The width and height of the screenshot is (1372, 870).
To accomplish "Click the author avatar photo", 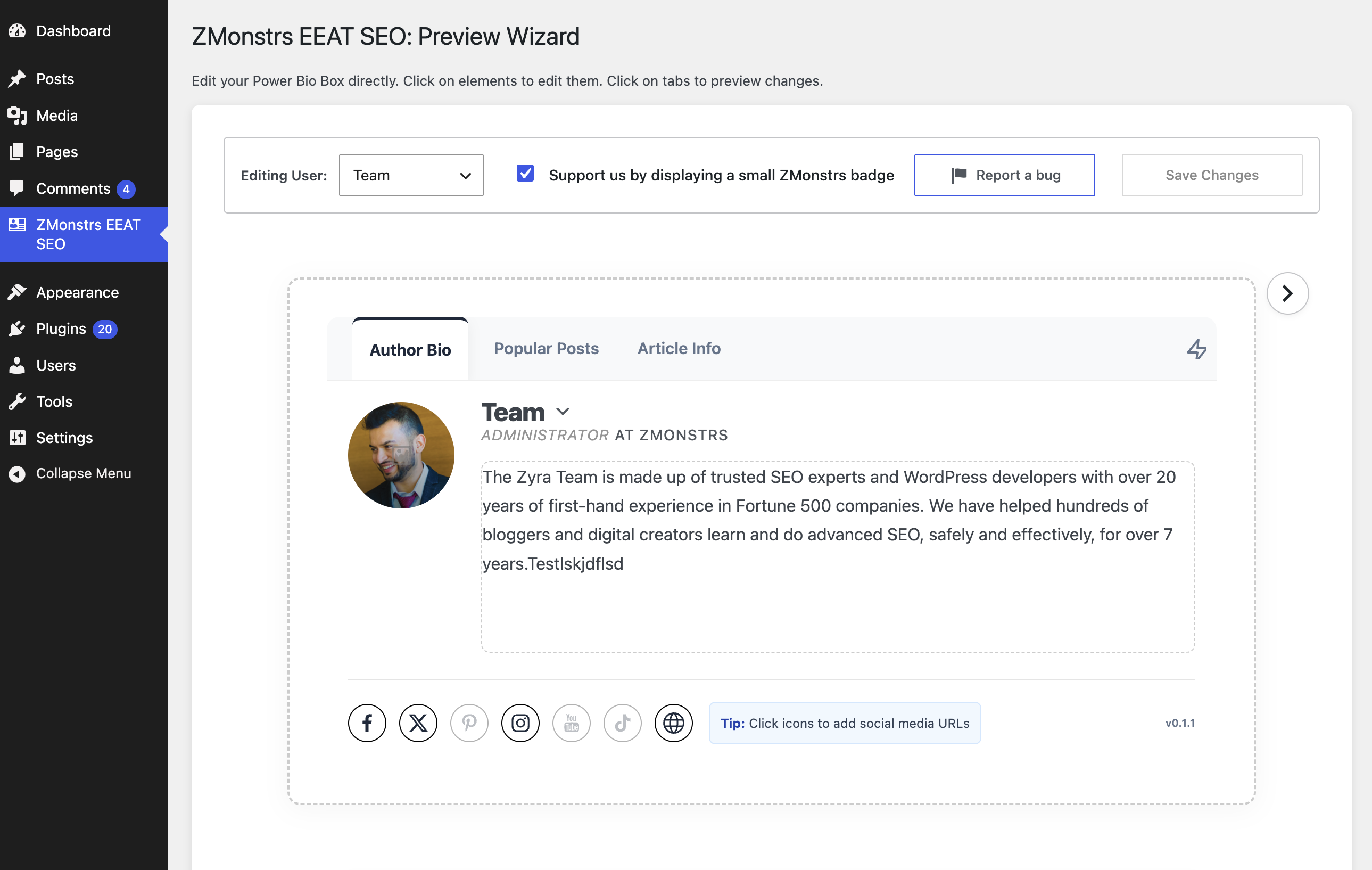I will pyautogui.click(x=401, y=455).
